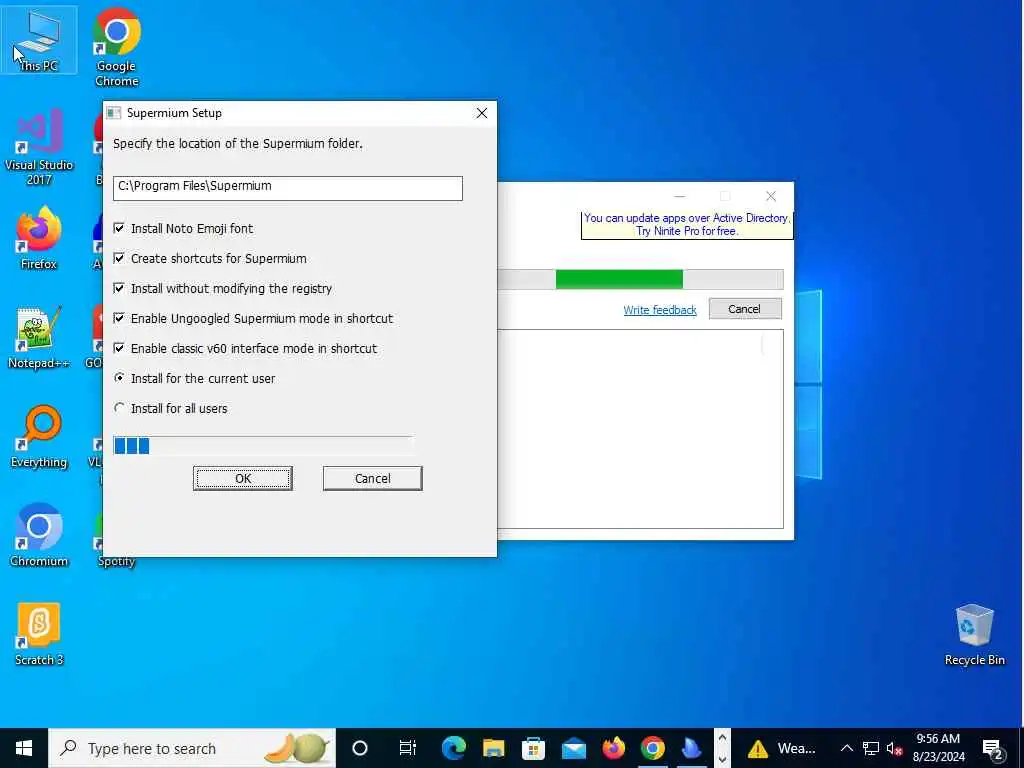The image size is (1024, 768).
Task: Open weather warning widget in taskbar
Action: (x=781, y=748)
